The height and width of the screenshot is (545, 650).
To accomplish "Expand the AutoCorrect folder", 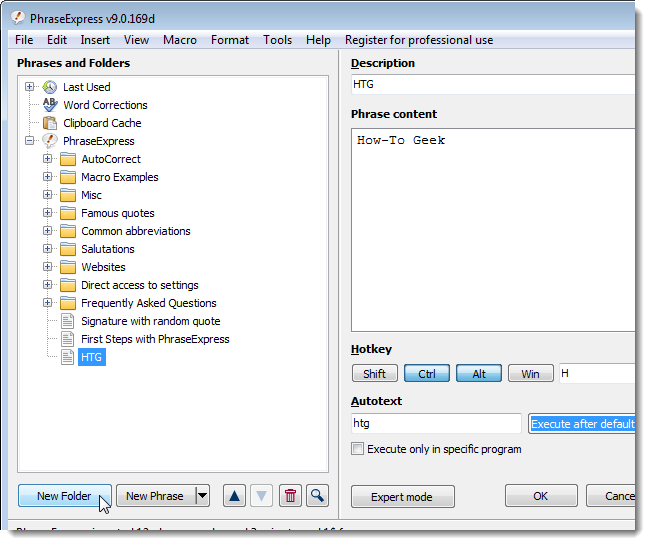I will tap(47, 159).
